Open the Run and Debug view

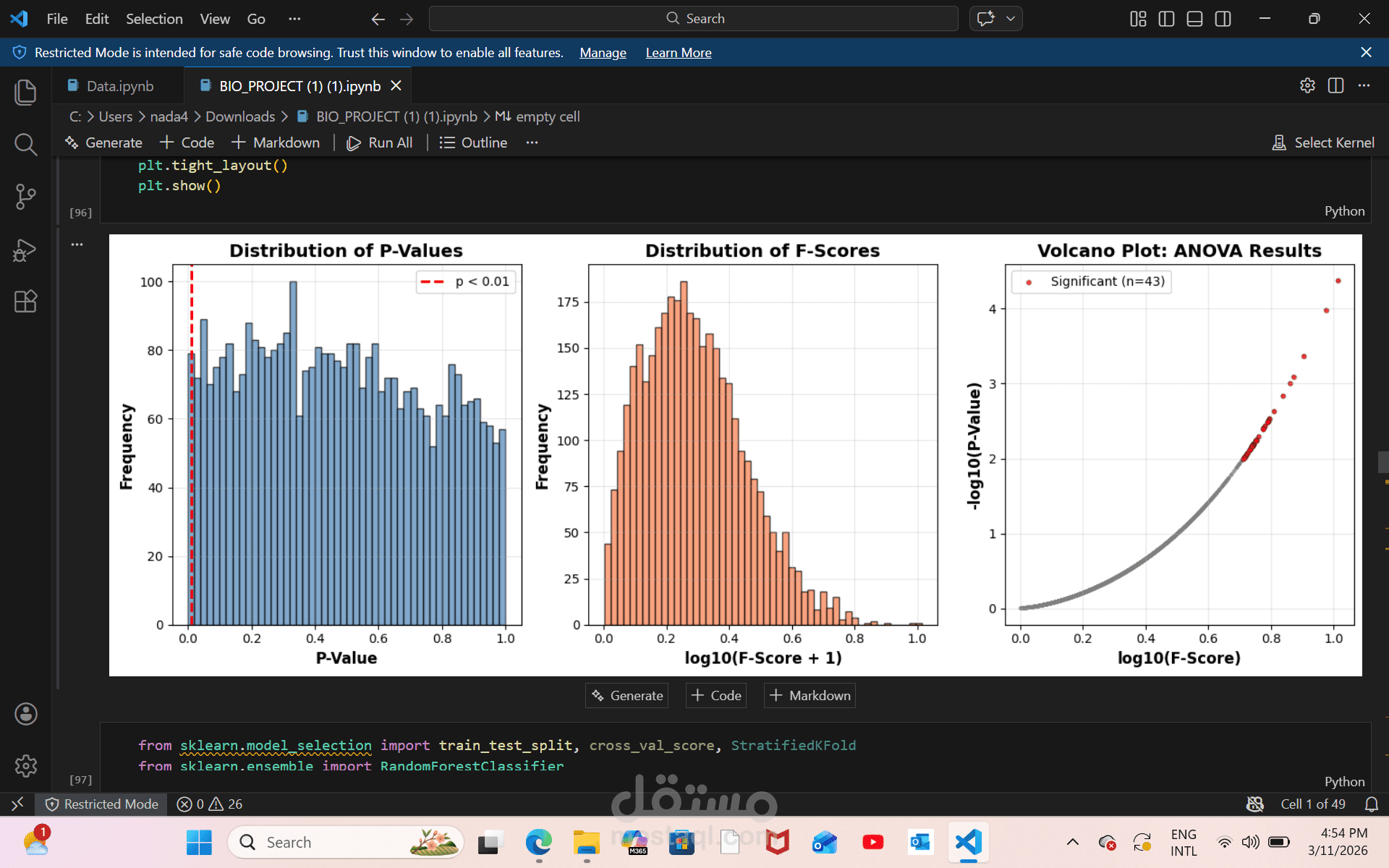tap(25, 250)
